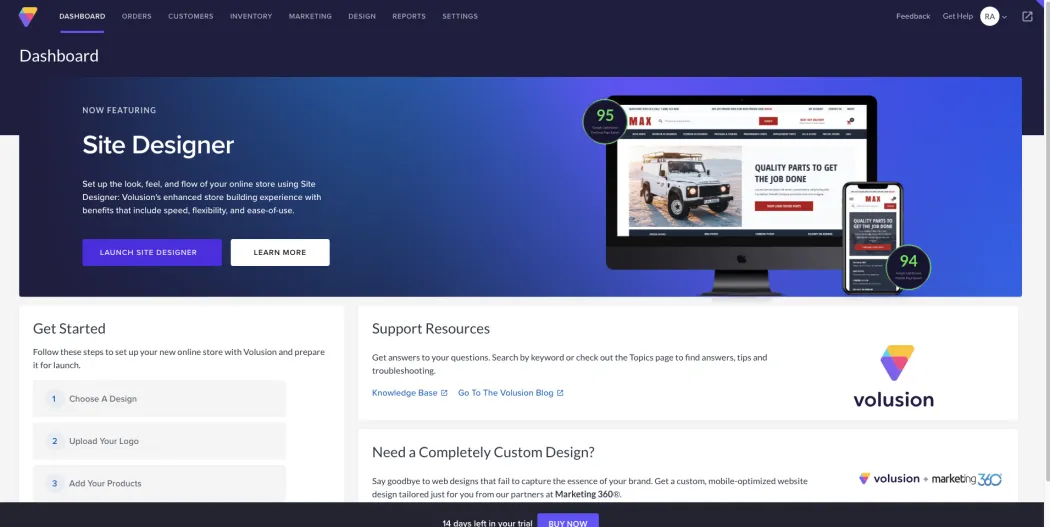Expand the account dropdown chevron
Screen dimensions: 1050x527
pyautogui.click(x=1004, y=17)
